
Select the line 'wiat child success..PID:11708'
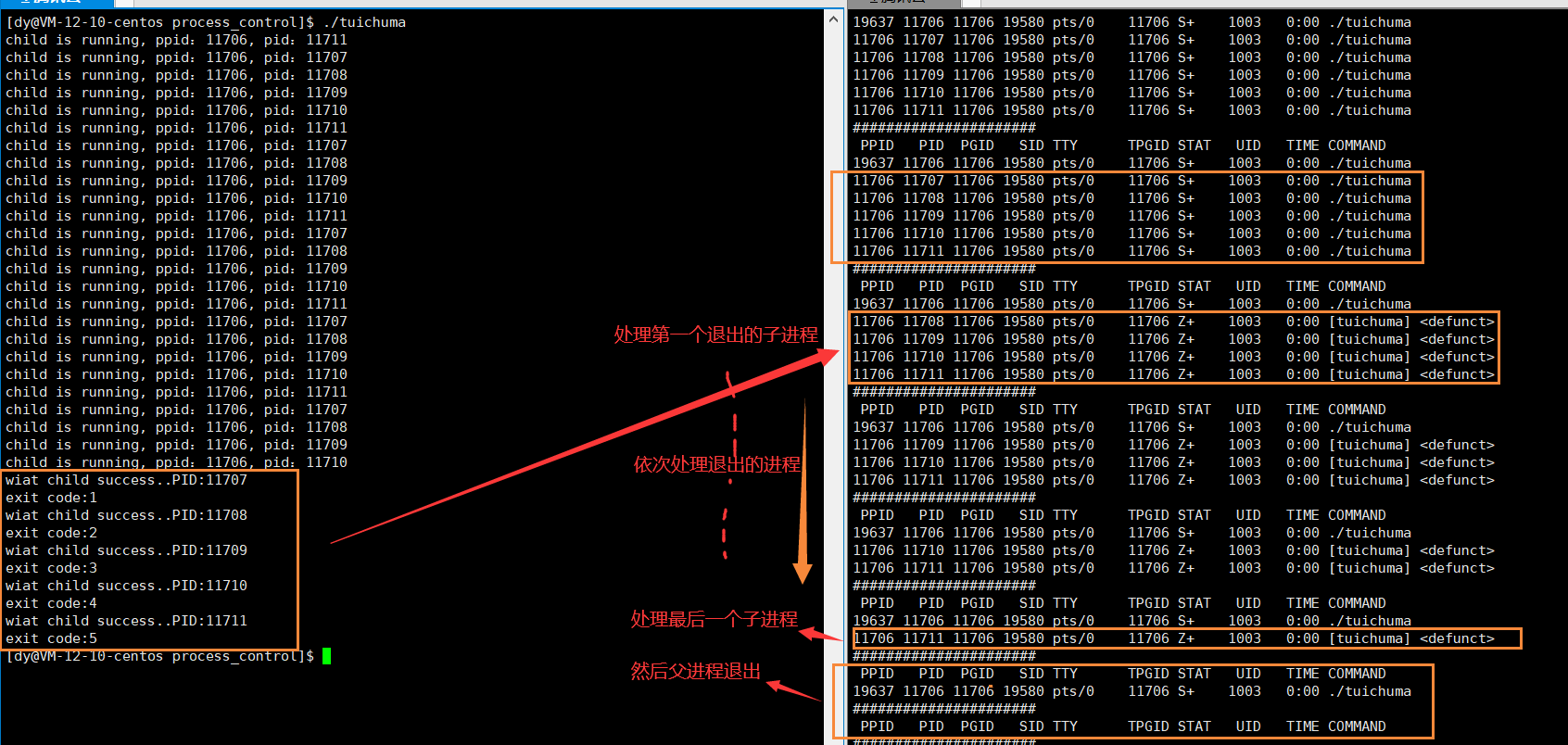pyautogui.click(x=127, y=515)
